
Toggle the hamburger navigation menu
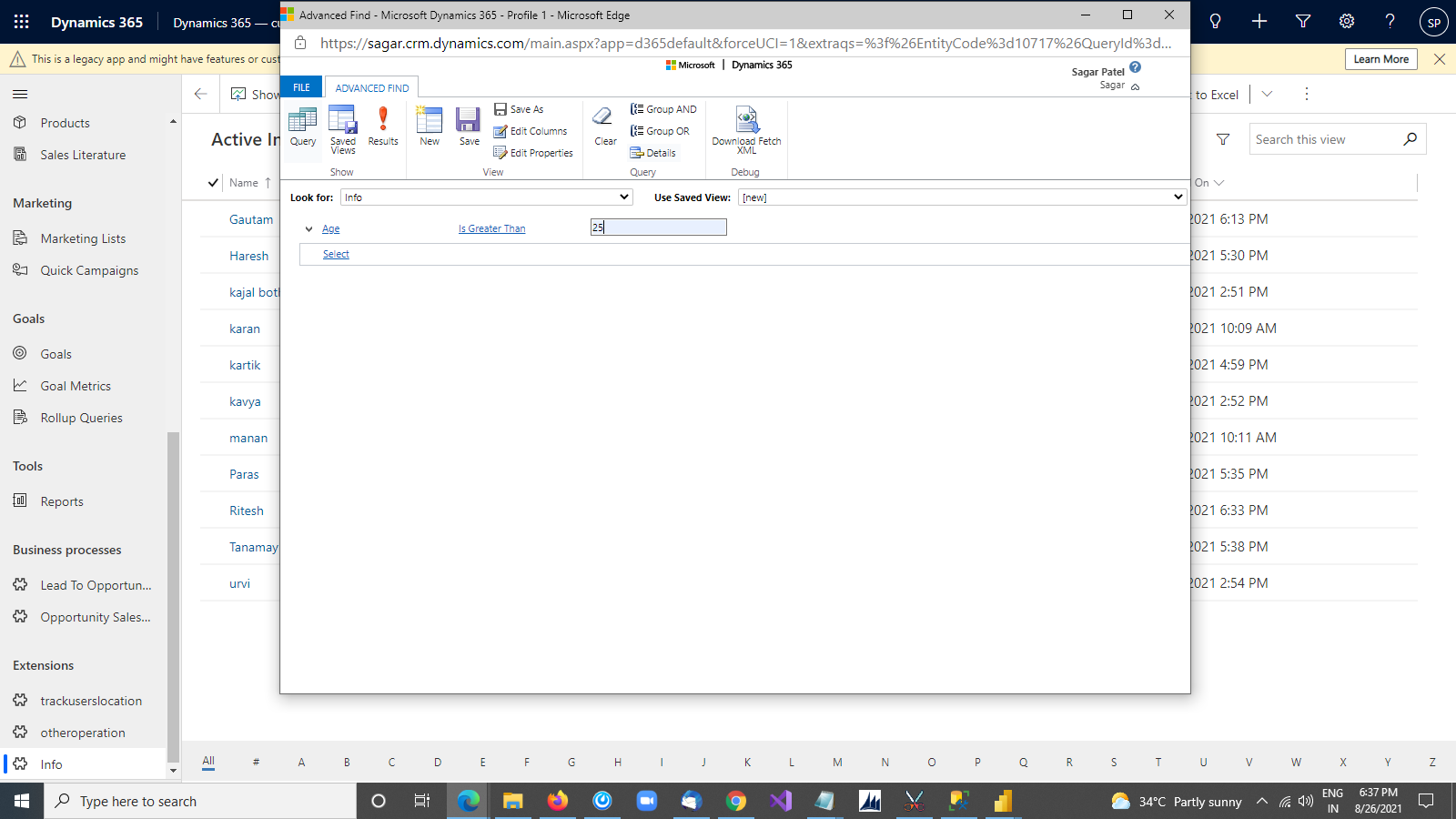20,94
